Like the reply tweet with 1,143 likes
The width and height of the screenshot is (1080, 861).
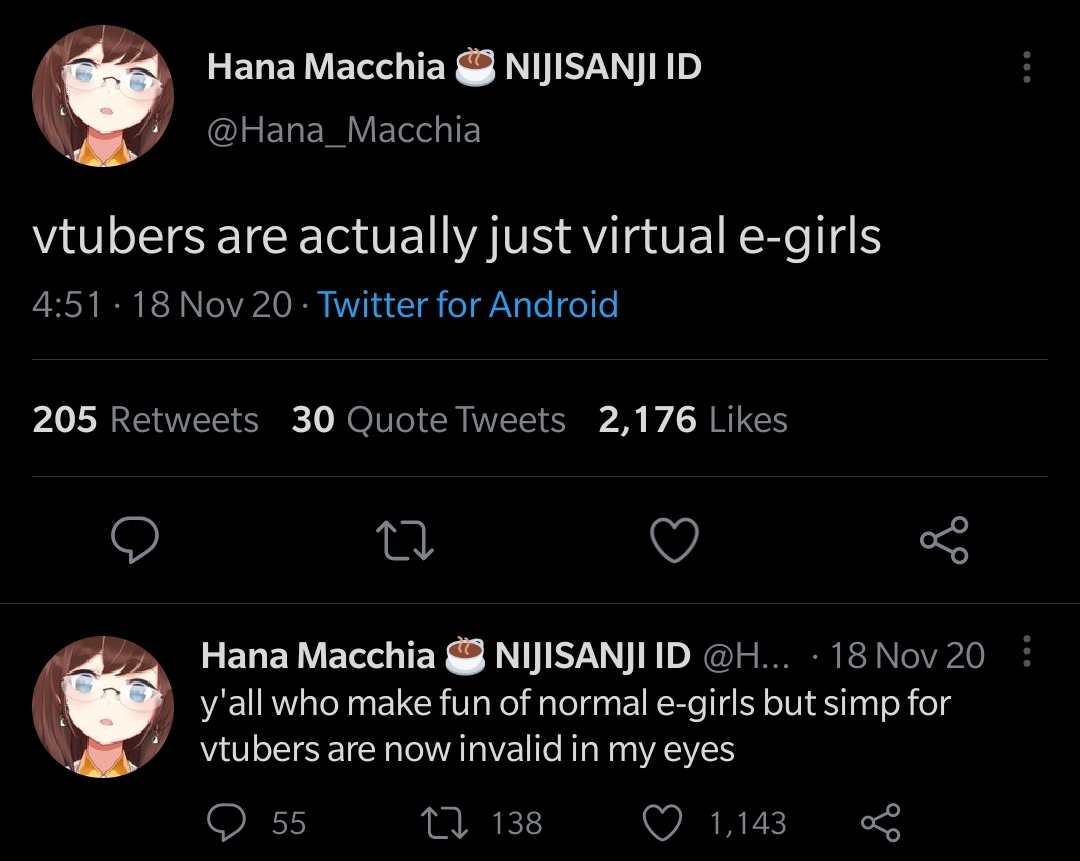click(x=660, y=822)
